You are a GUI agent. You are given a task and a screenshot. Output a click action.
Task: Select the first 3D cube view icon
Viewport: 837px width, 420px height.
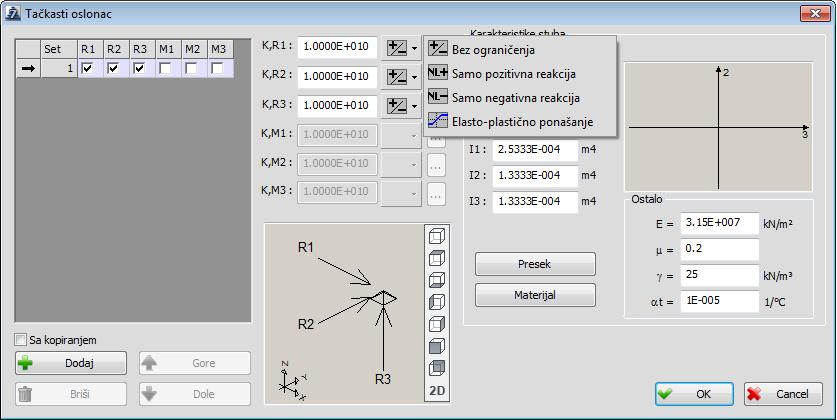tap(437, 236)
